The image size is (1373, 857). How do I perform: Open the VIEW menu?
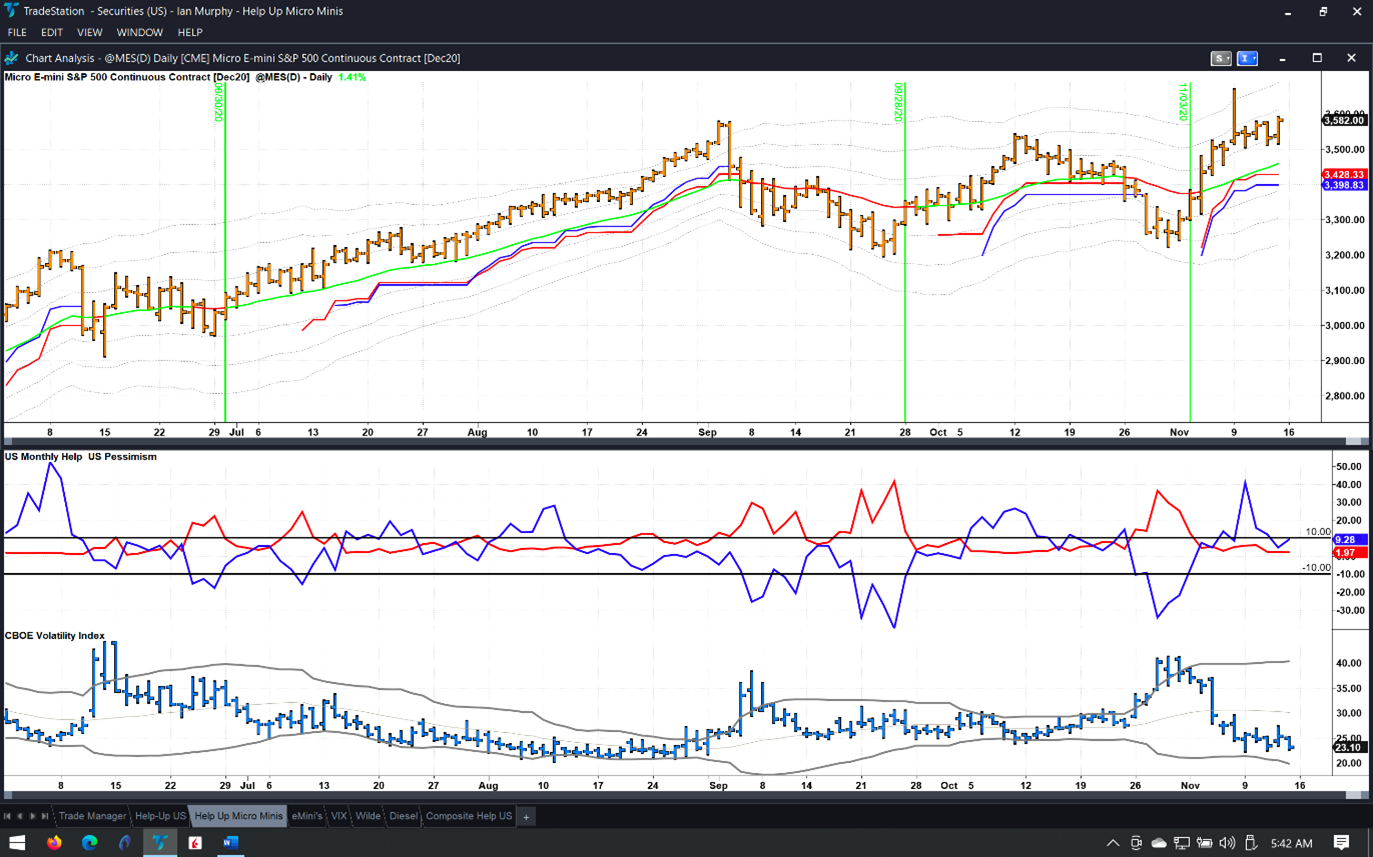click(90, 33)
